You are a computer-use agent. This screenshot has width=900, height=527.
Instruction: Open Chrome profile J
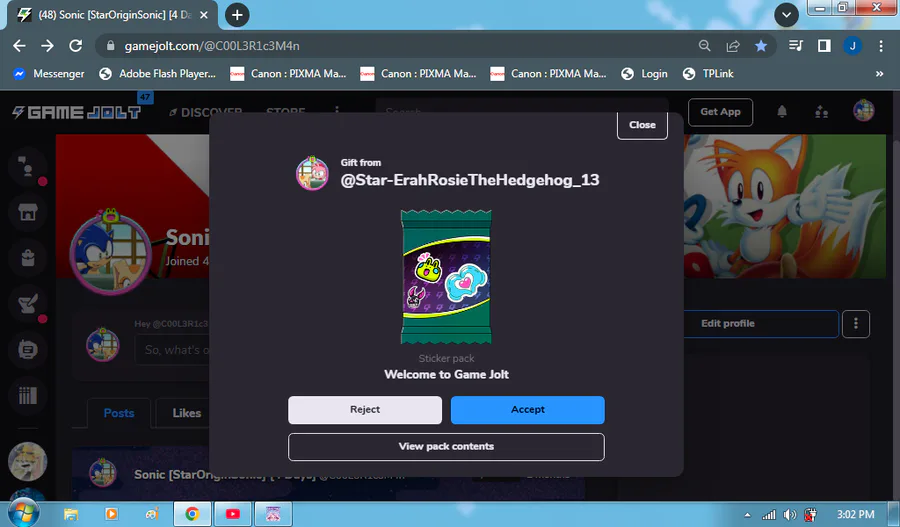(x=852, y=46)
